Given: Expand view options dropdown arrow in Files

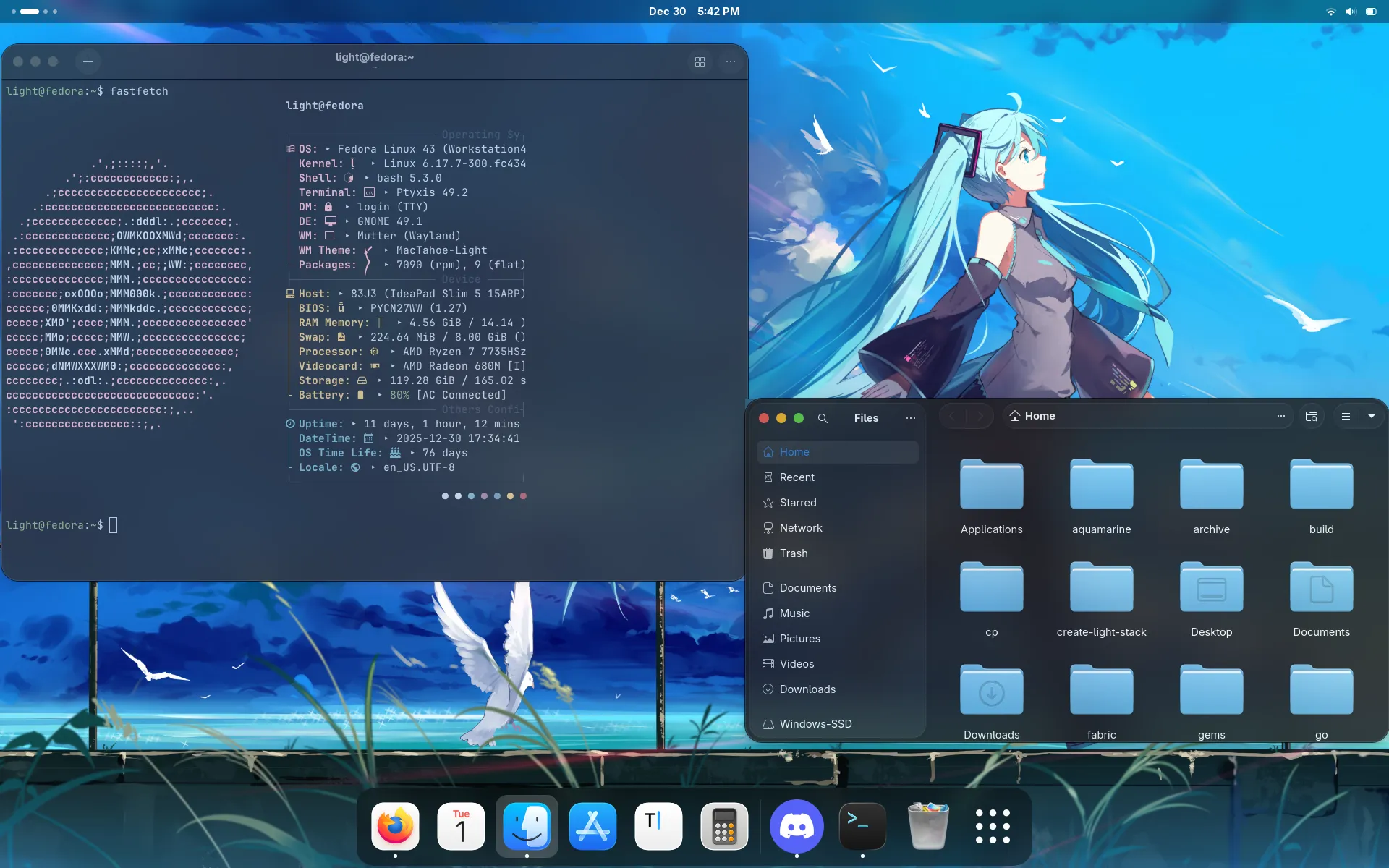Looking at the screenshot, I should (x=1372, y=416).
